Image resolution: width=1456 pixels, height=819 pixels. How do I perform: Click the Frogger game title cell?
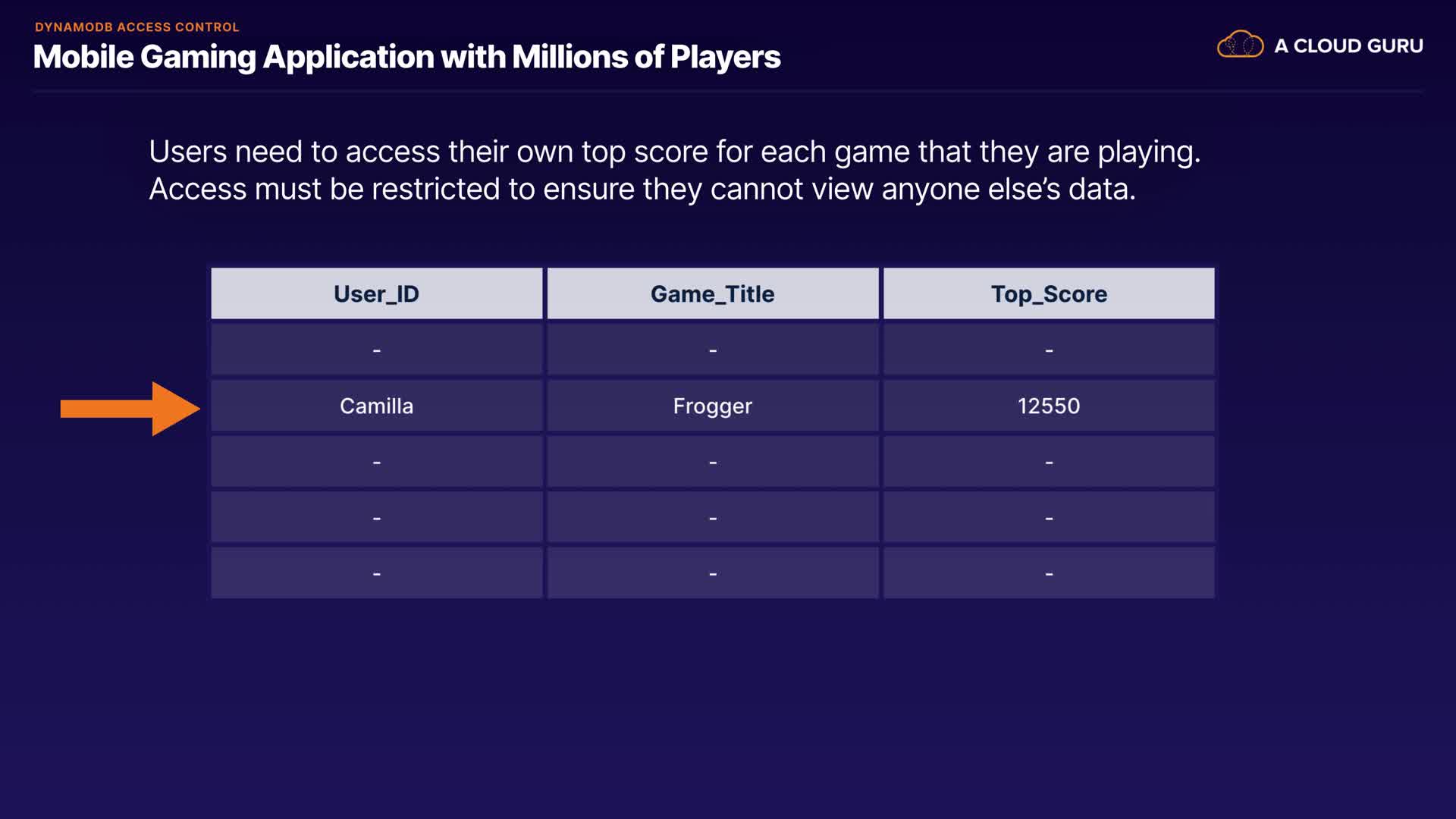(x=712, y=406)
